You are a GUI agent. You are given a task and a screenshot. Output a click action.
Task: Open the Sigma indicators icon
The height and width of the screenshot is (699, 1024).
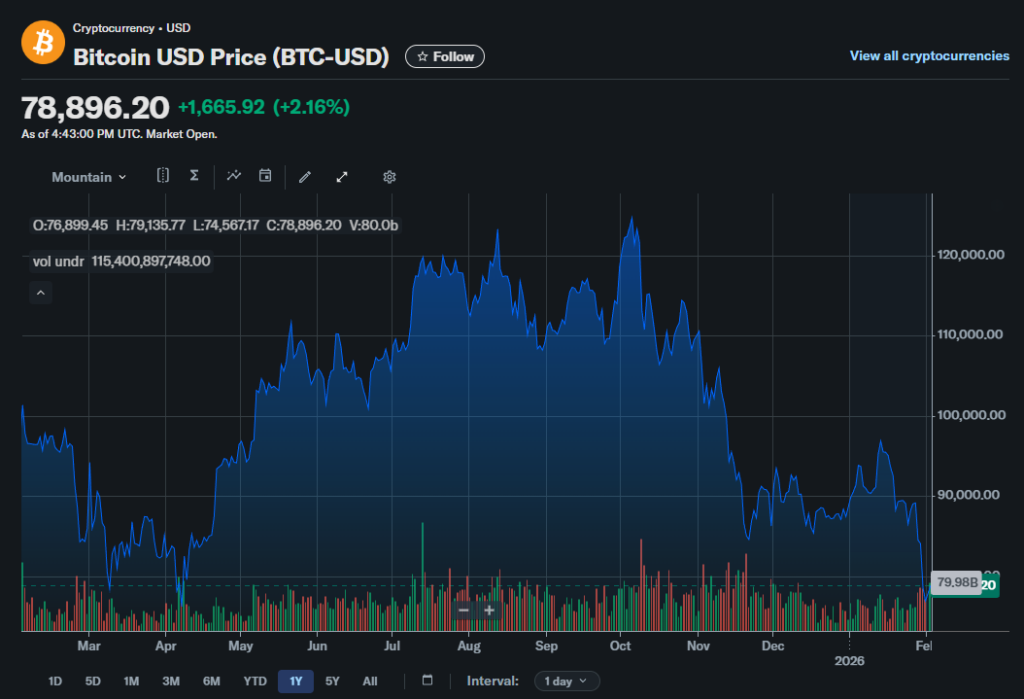[x=193, y=176]
